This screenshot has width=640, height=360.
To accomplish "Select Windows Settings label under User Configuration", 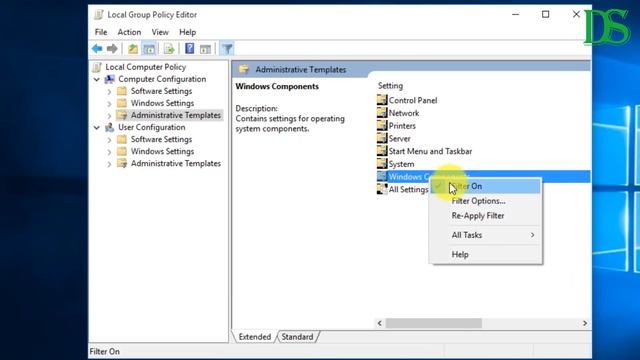I will pos(162,151).
